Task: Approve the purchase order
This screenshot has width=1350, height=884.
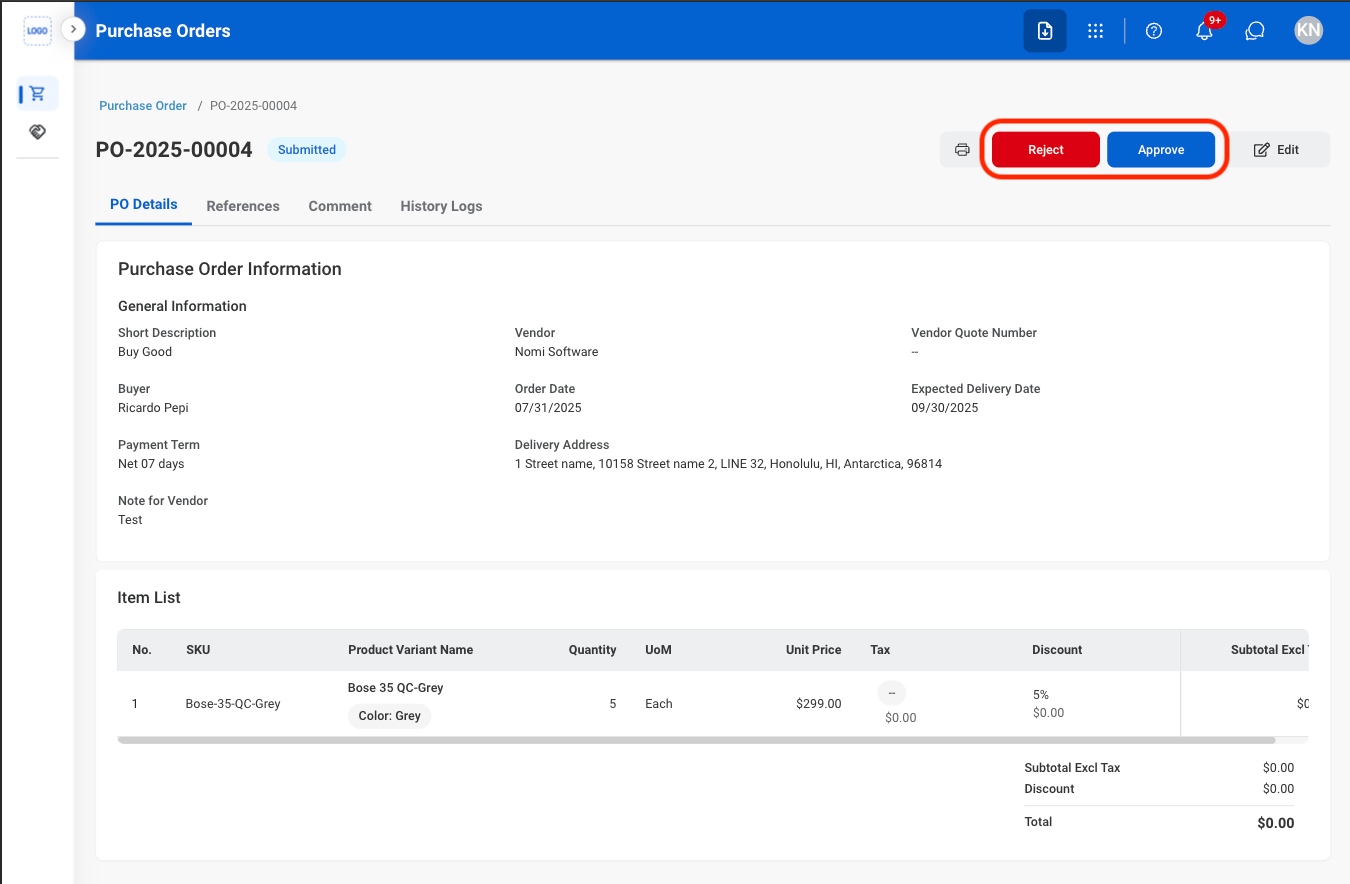Action: (x=1161, y=150)
